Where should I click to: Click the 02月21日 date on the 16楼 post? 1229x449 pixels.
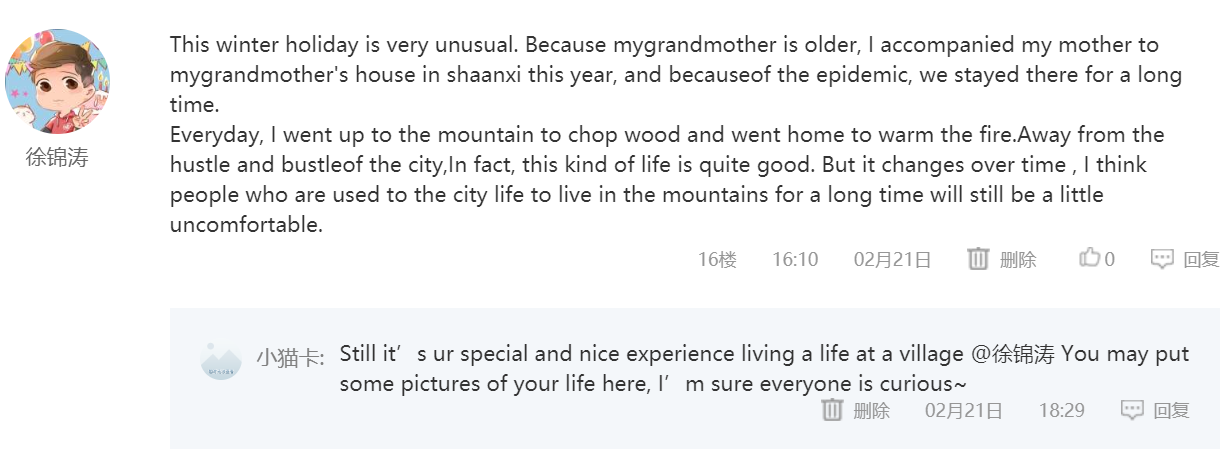tap(892, 259)
